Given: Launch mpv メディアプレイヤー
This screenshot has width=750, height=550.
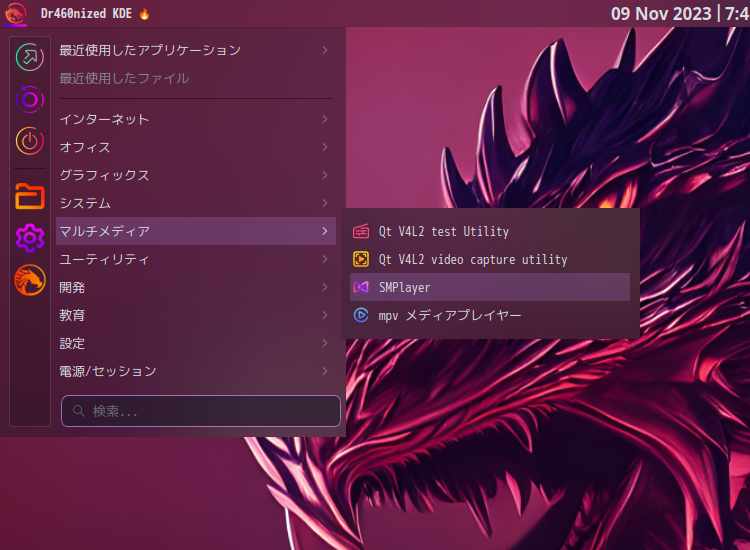Looking at the screenshot, I should (x=490, y=315).
